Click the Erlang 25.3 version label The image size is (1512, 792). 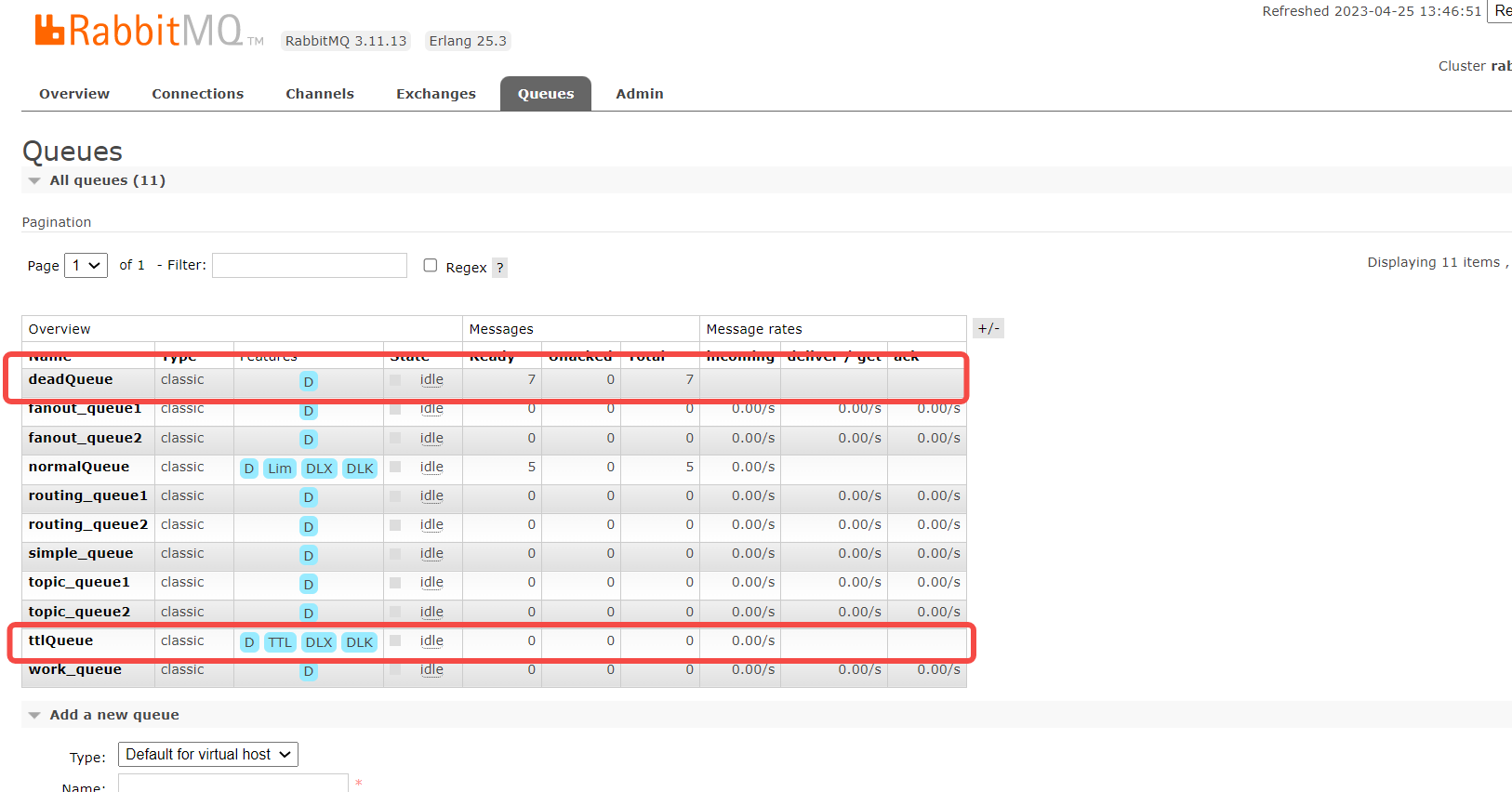pyautogui.click(x=468, y=41)
